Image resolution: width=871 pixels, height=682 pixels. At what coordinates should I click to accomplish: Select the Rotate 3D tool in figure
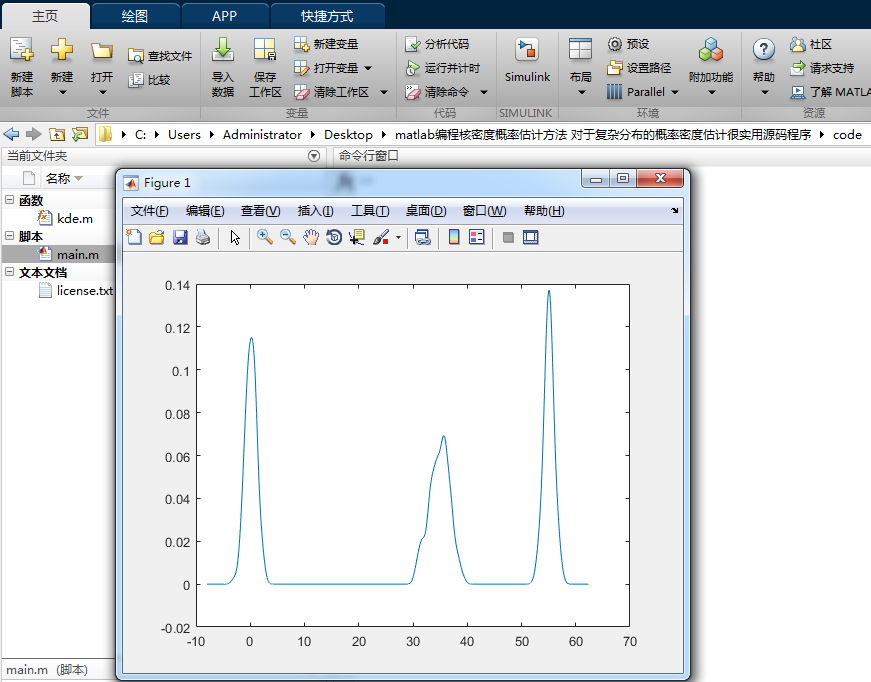334,238
